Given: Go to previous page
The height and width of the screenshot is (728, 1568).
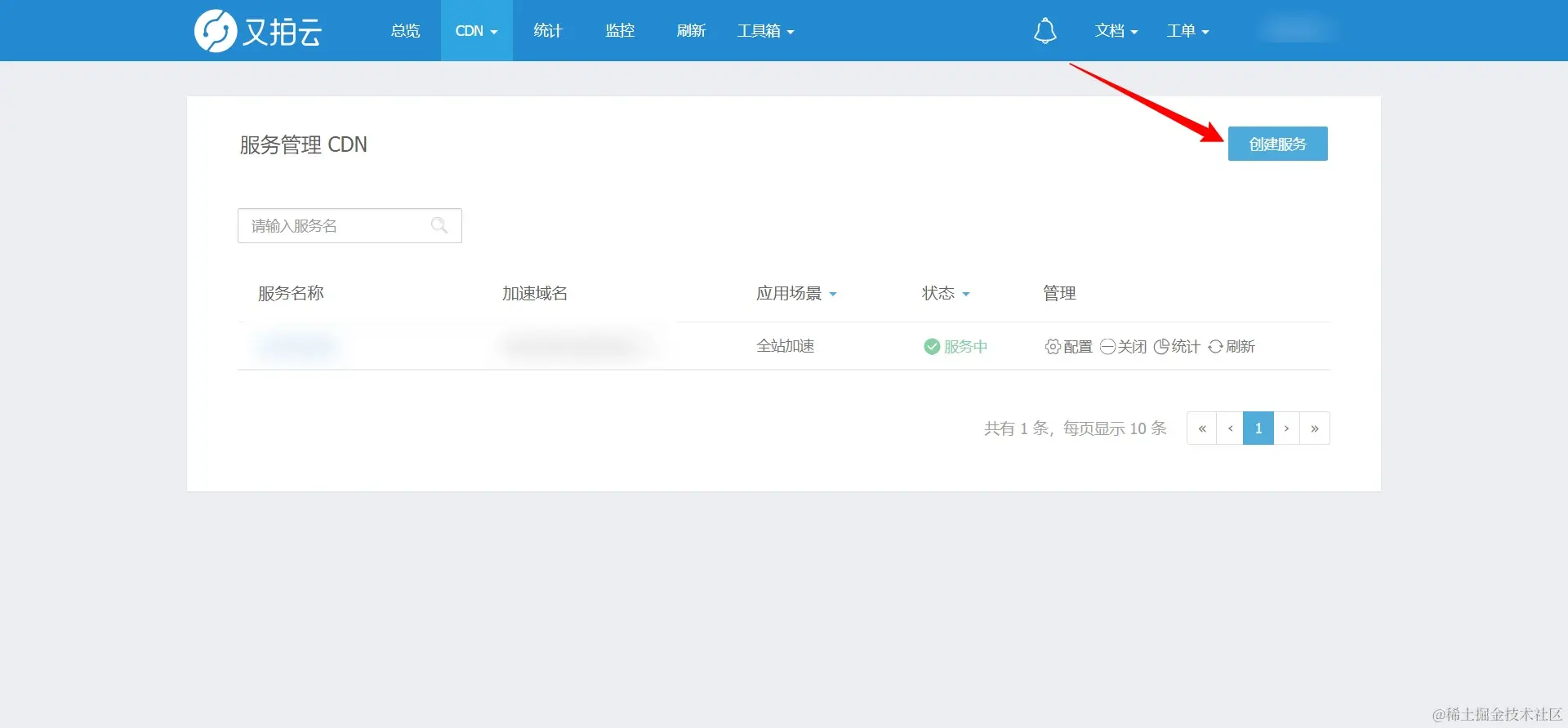Looking at the screenshot, I should click(x=1231, y=428).
